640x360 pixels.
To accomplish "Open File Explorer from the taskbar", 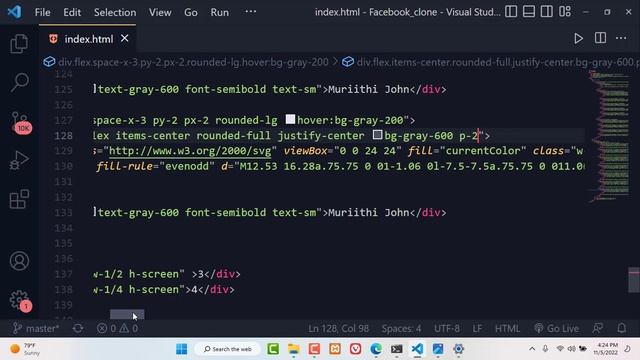I will (x=293, y=349).
